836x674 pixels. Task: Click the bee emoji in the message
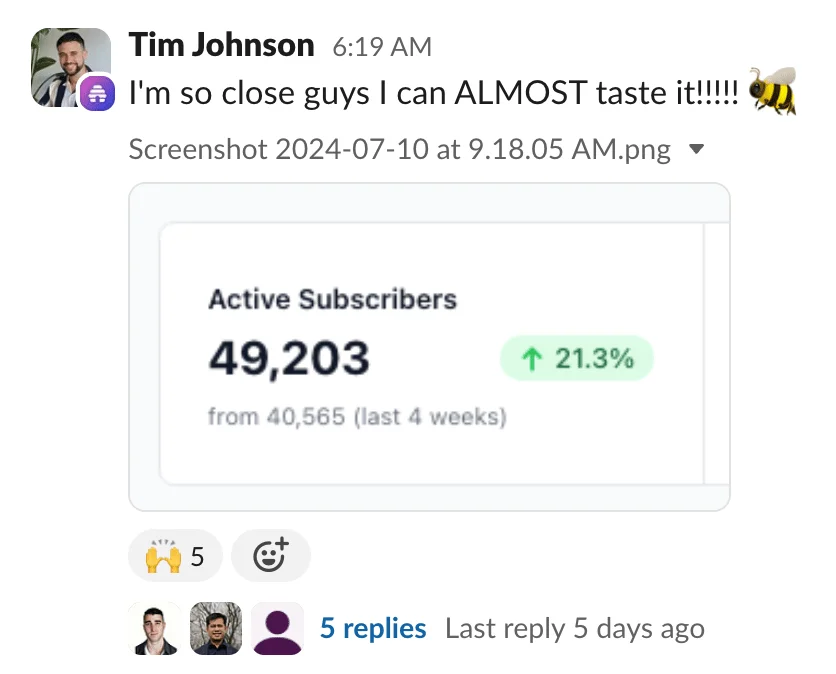coord(772,93)
